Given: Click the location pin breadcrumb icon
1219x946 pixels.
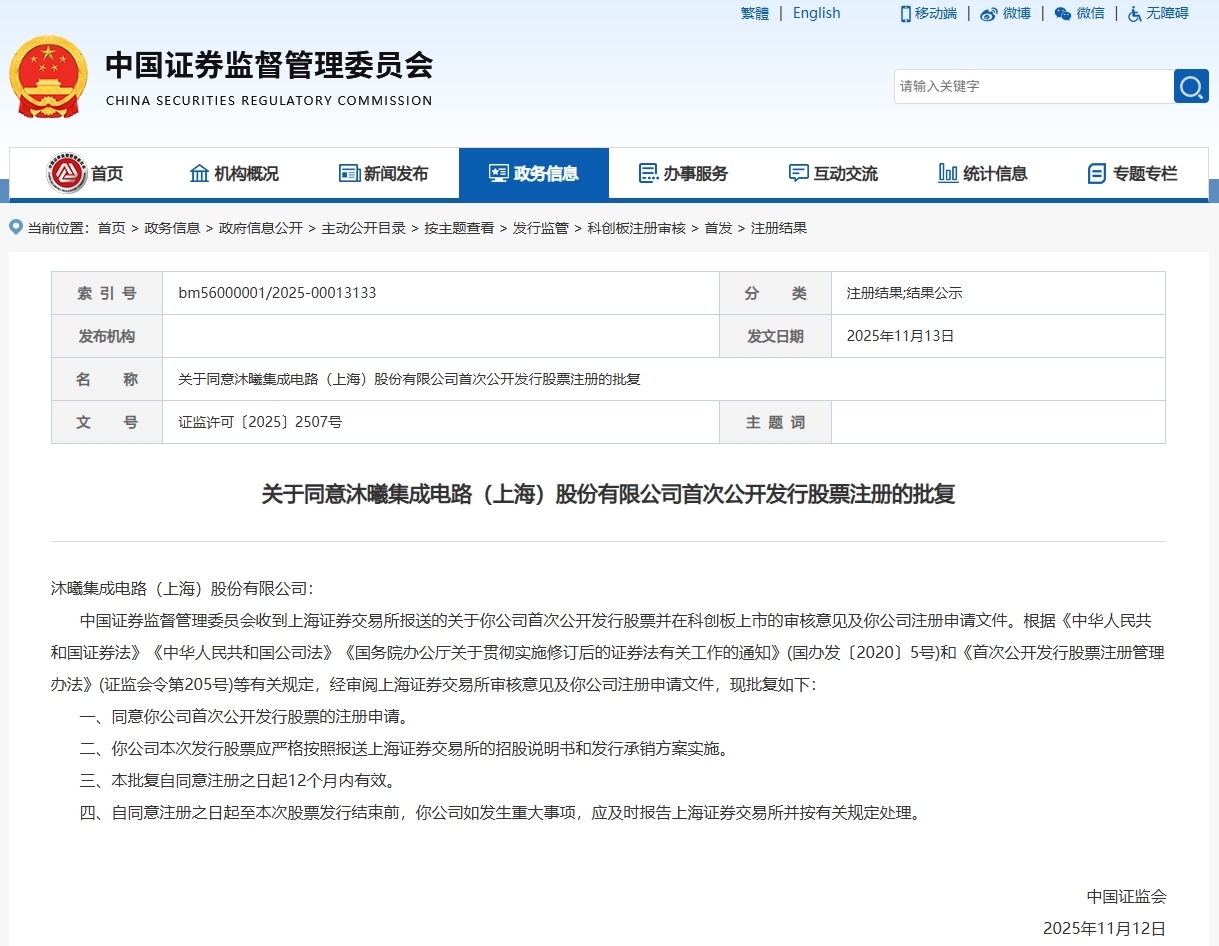Looking at the screenshot, I should click(x=16, y=227).
